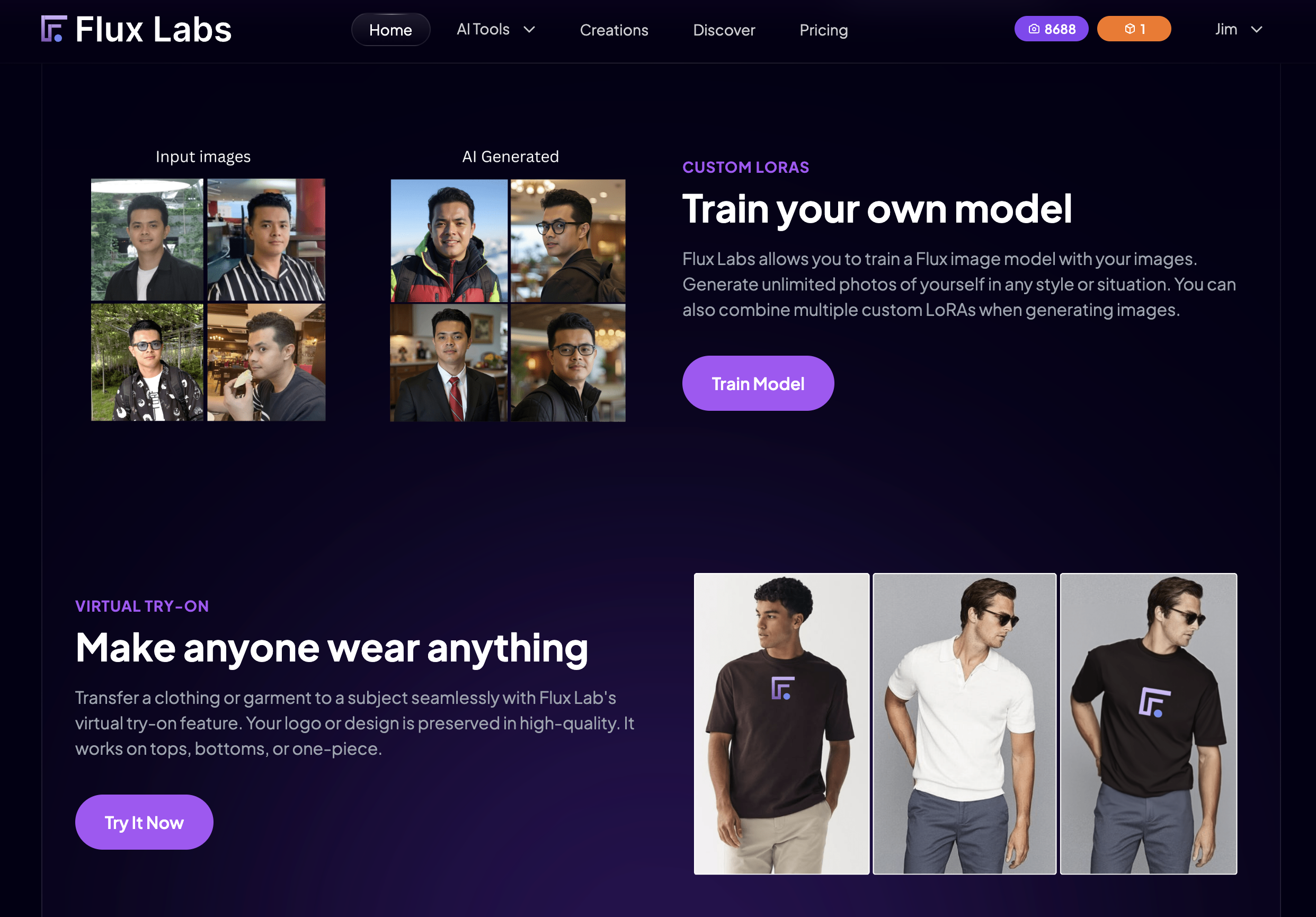The width and height of the screenshot is (1316, 917).
Task: Go to the Home tab
Action: (x=390, y=30)
